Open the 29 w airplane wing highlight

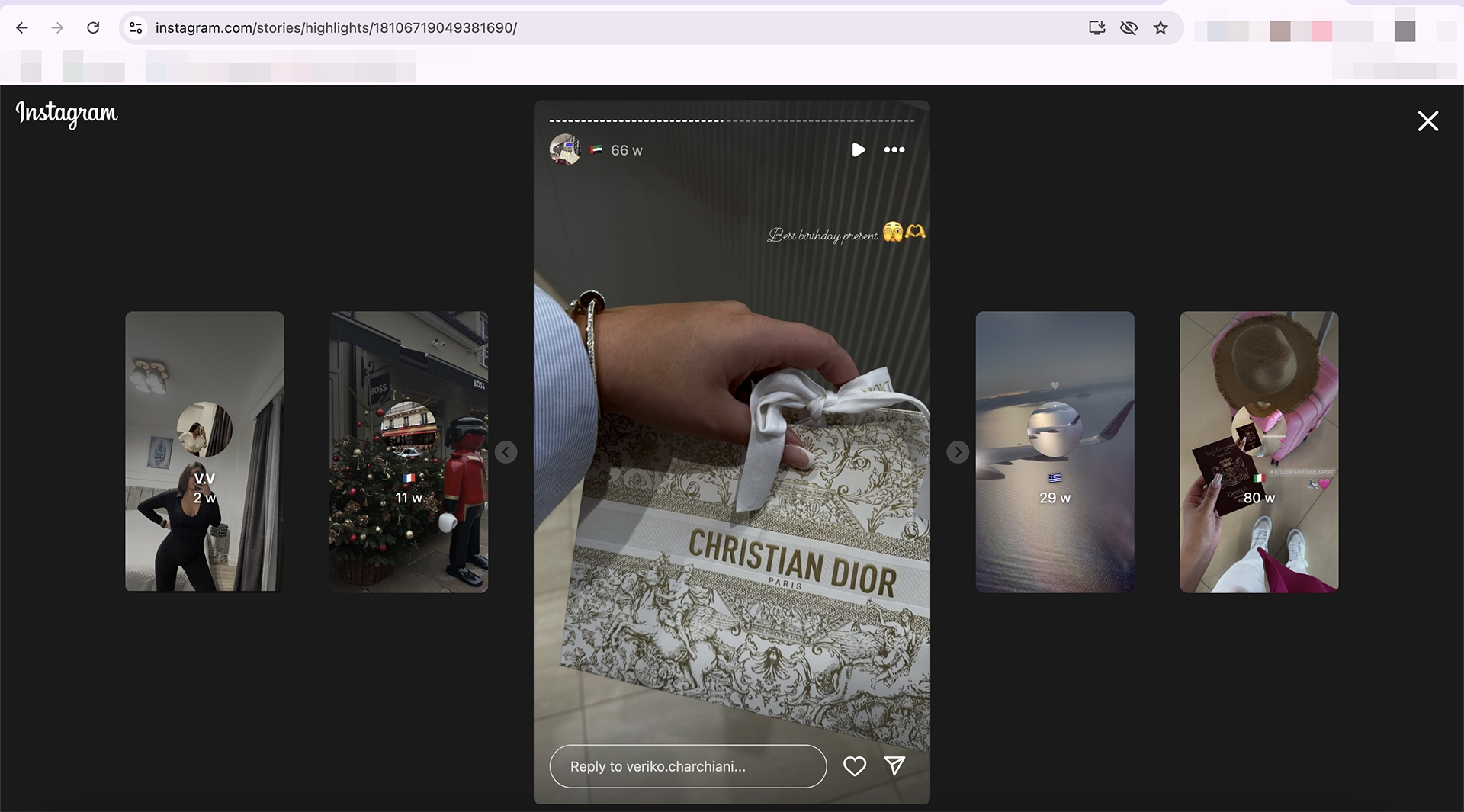coord(1055,451)
